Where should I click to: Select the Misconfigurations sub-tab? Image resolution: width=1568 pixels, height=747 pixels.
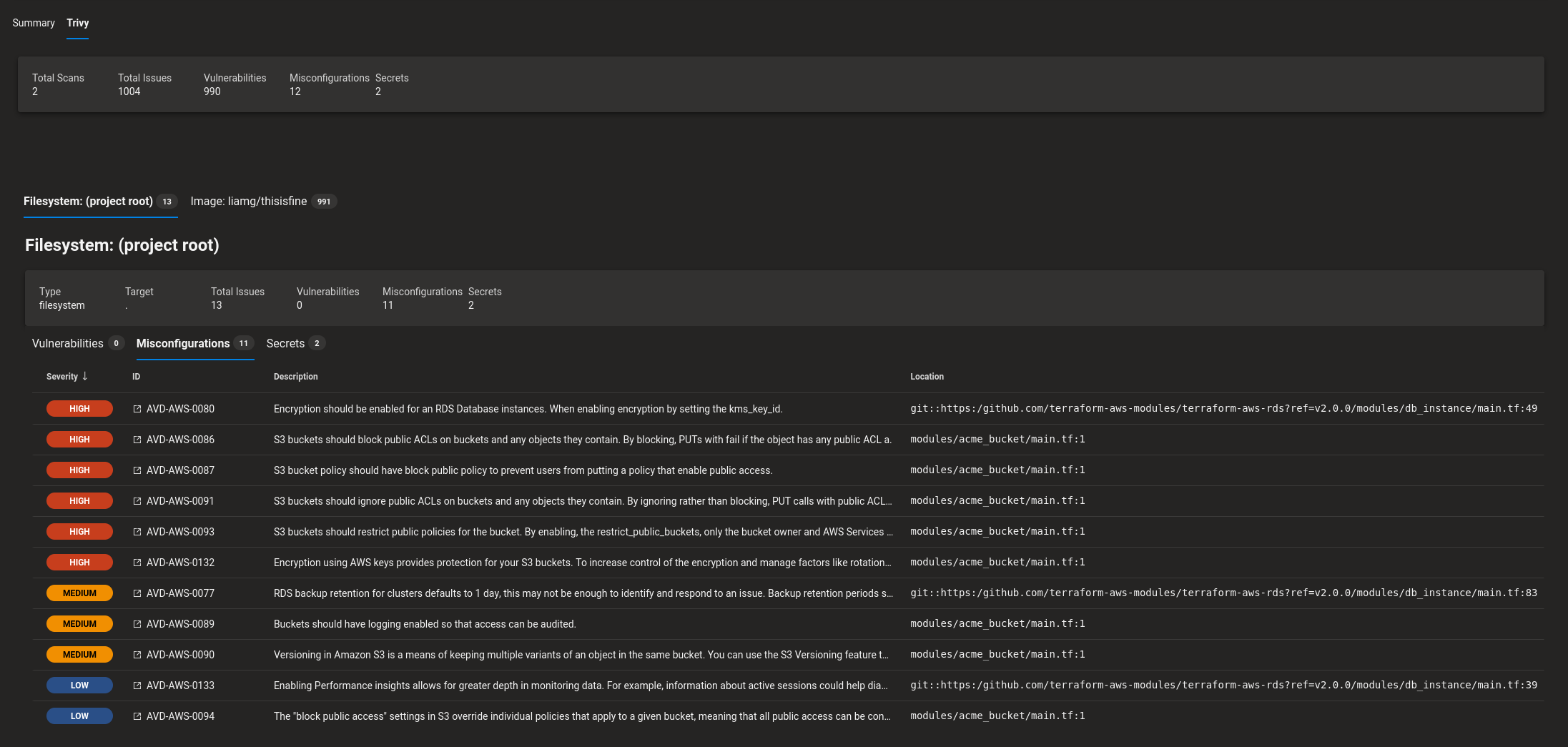pos(195,344)
